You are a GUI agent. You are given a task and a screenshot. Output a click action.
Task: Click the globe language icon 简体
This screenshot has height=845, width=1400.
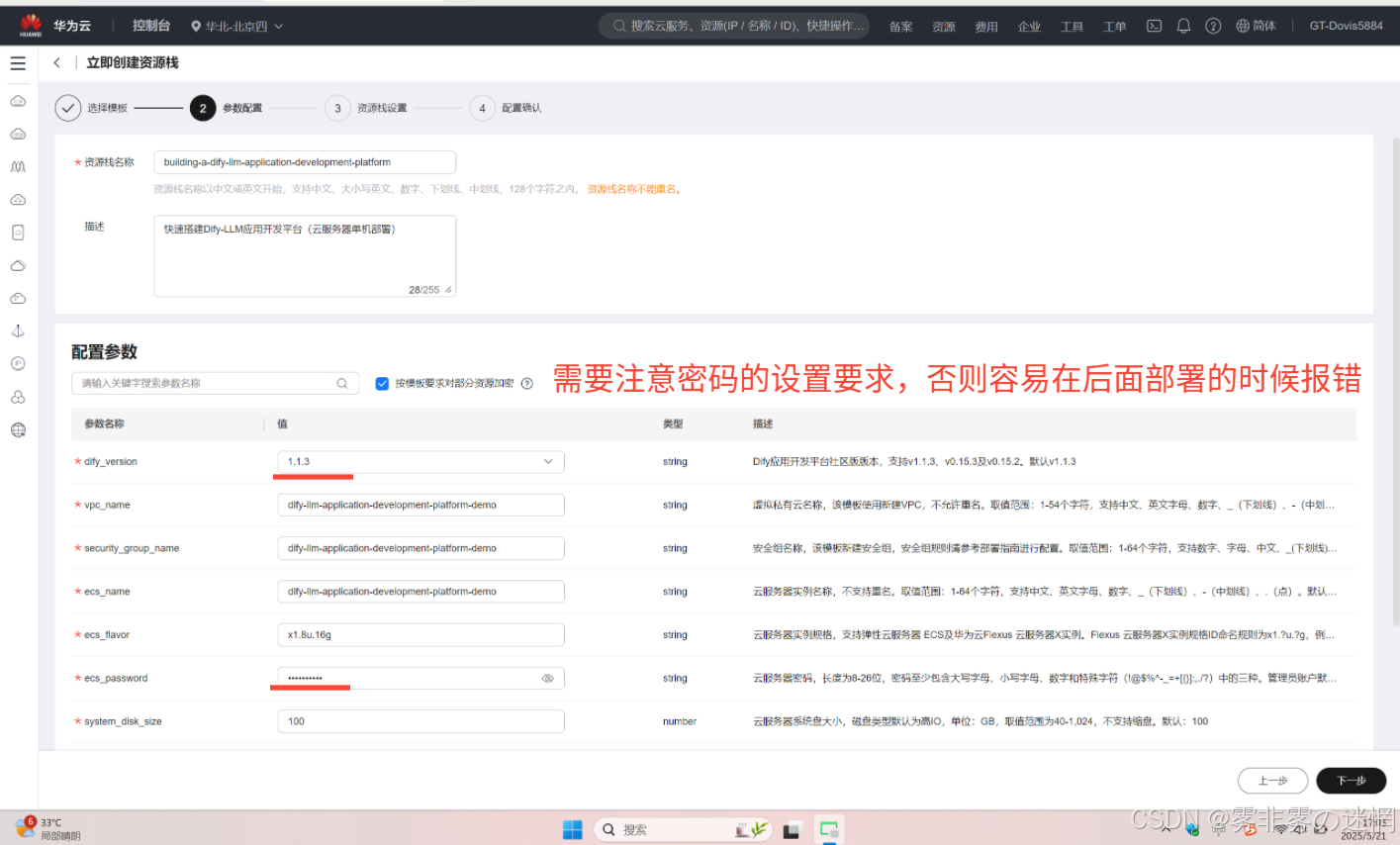(x=1256, y=26)
